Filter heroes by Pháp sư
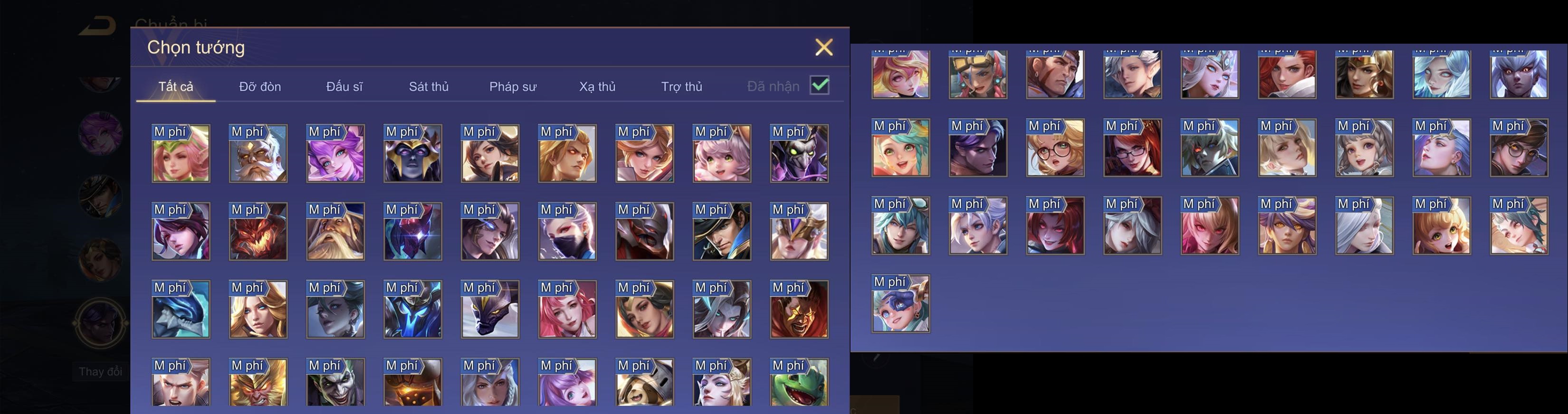1568x414 pixels. tap(513, 86)
